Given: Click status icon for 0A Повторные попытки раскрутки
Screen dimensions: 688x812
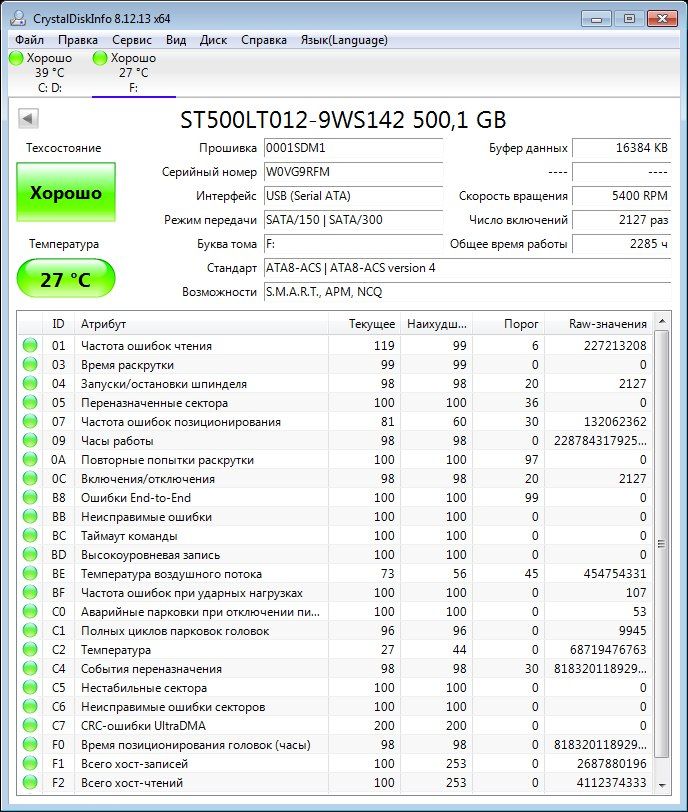Looking at the screenshot, I should tap(30, 459).
